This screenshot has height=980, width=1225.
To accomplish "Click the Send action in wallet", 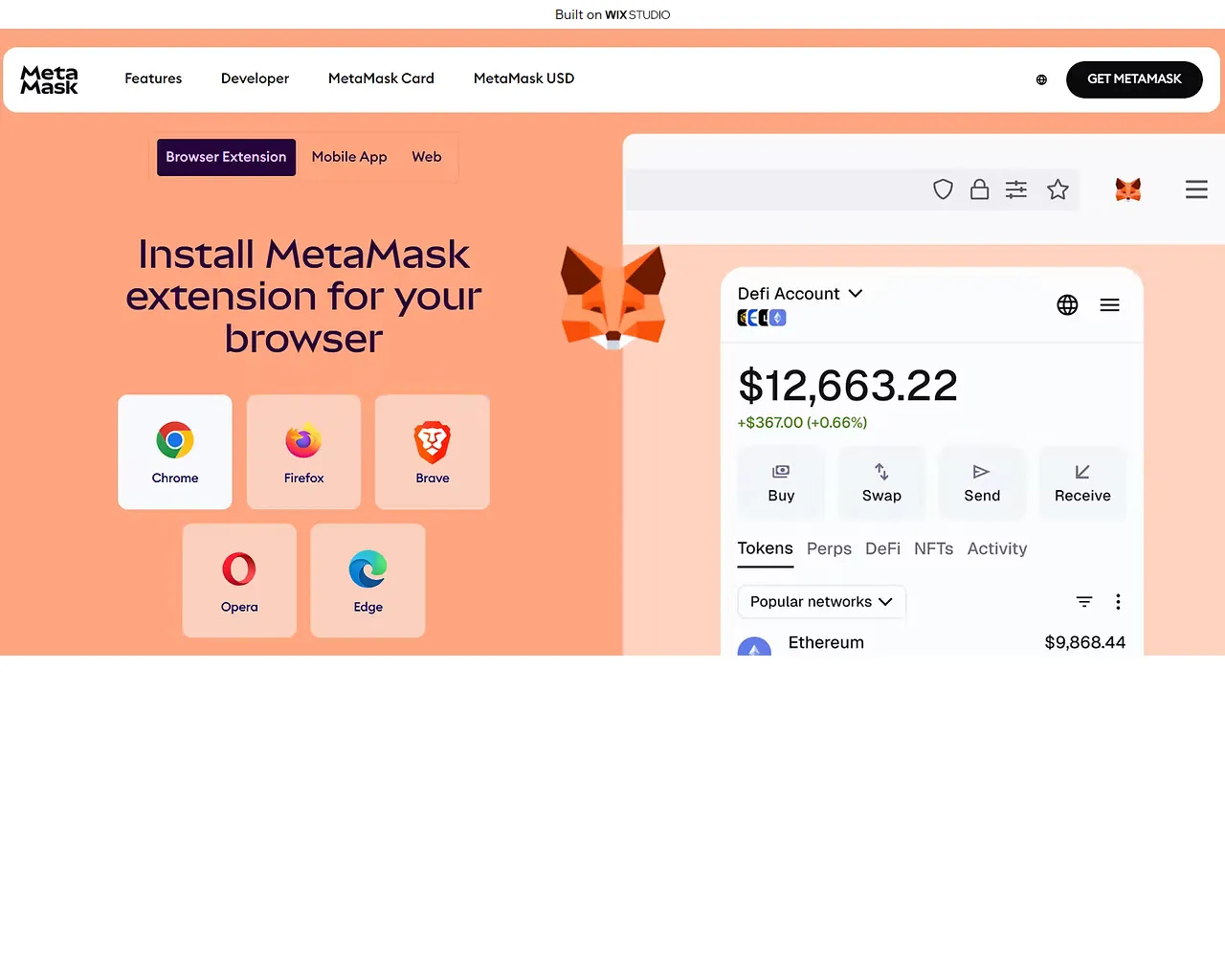I will [982, 483].
